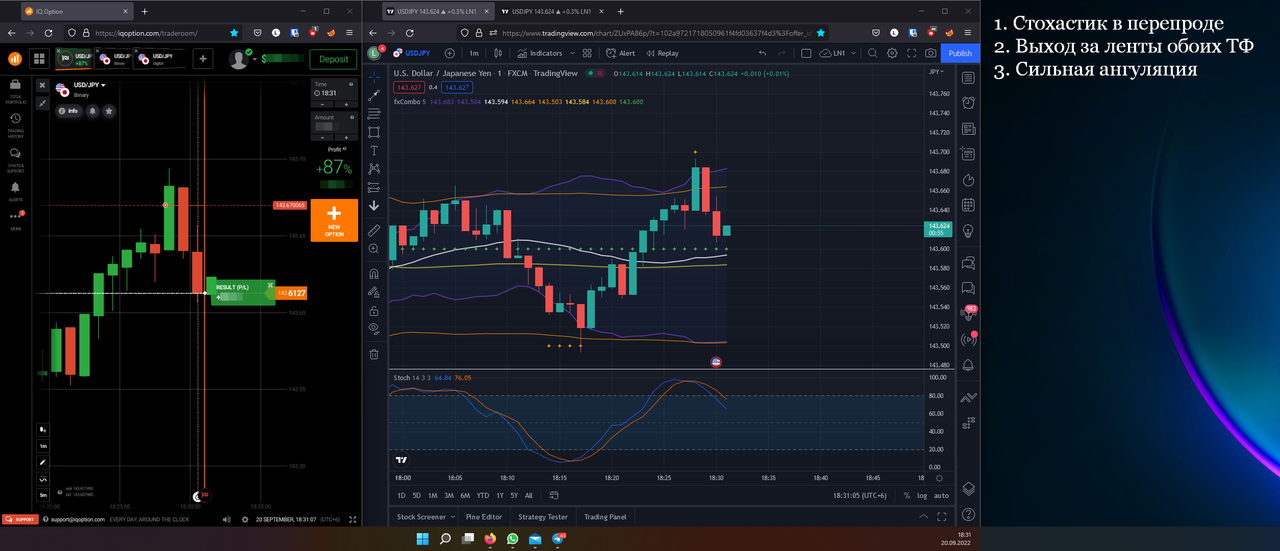Click the Deposit button
This screenshot has height=551, width=1280.
pyautogui.click(x=334, y=59)
